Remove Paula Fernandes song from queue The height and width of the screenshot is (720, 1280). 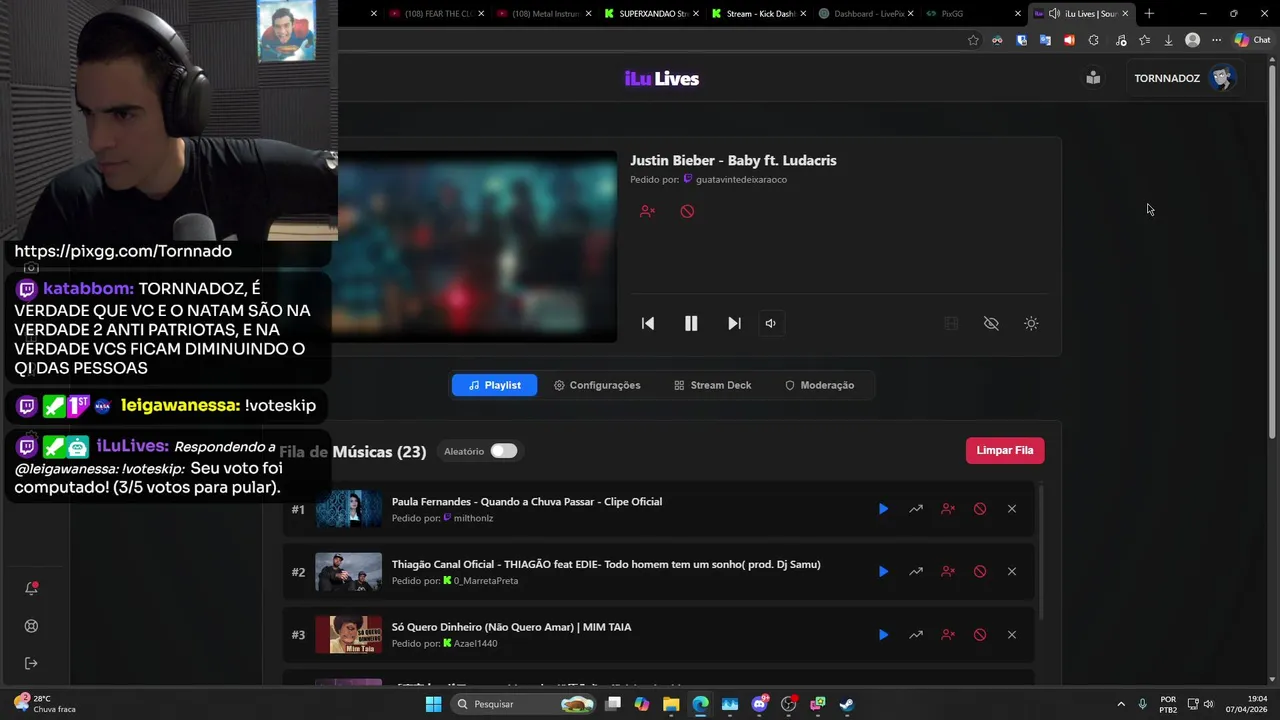pyautogui.click(x=1012, y=509)
